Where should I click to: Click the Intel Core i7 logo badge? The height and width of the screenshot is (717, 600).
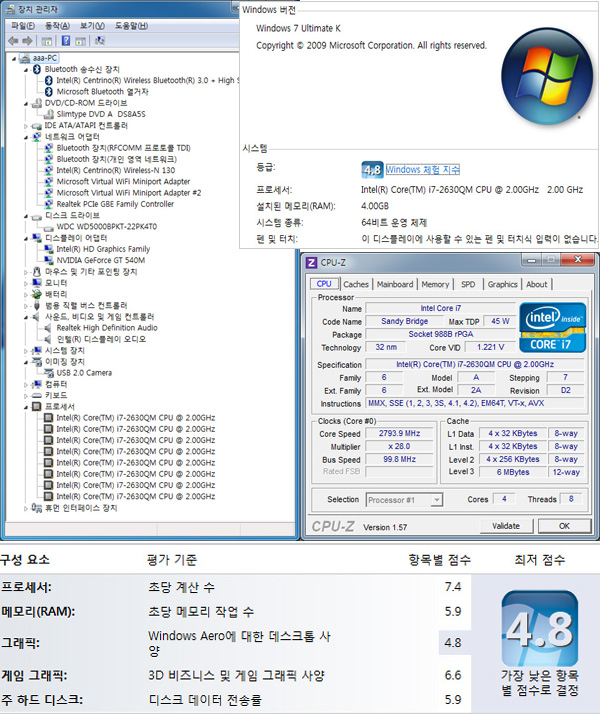pos(552,327)
